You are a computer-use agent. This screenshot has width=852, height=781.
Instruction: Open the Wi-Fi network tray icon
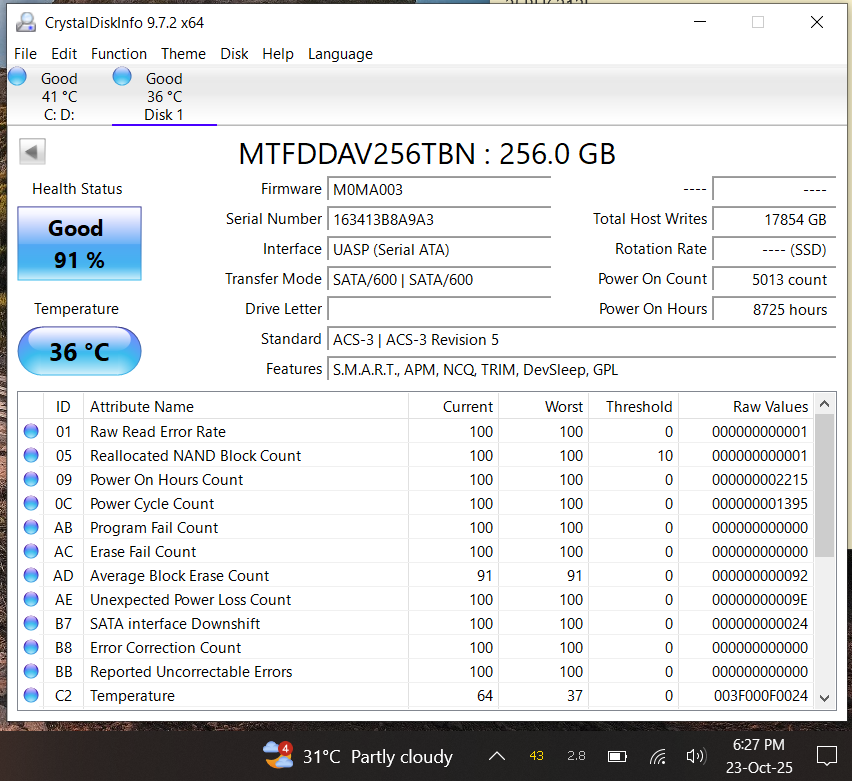tap(657, 756)
